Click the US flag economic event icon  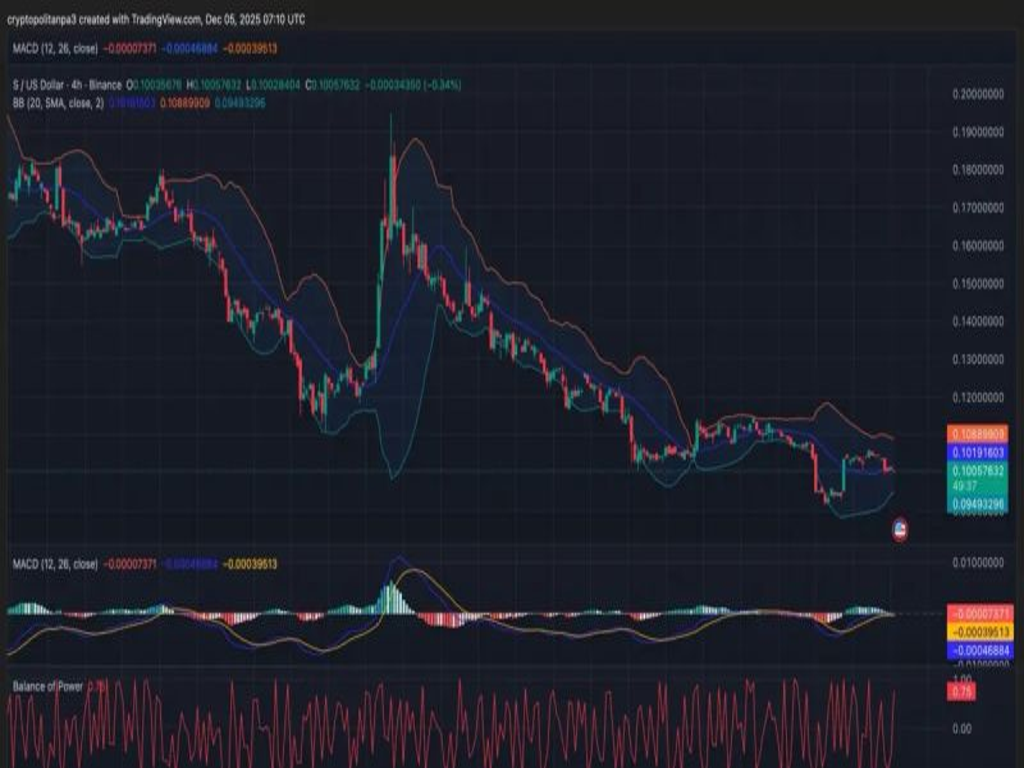[899, 531]
